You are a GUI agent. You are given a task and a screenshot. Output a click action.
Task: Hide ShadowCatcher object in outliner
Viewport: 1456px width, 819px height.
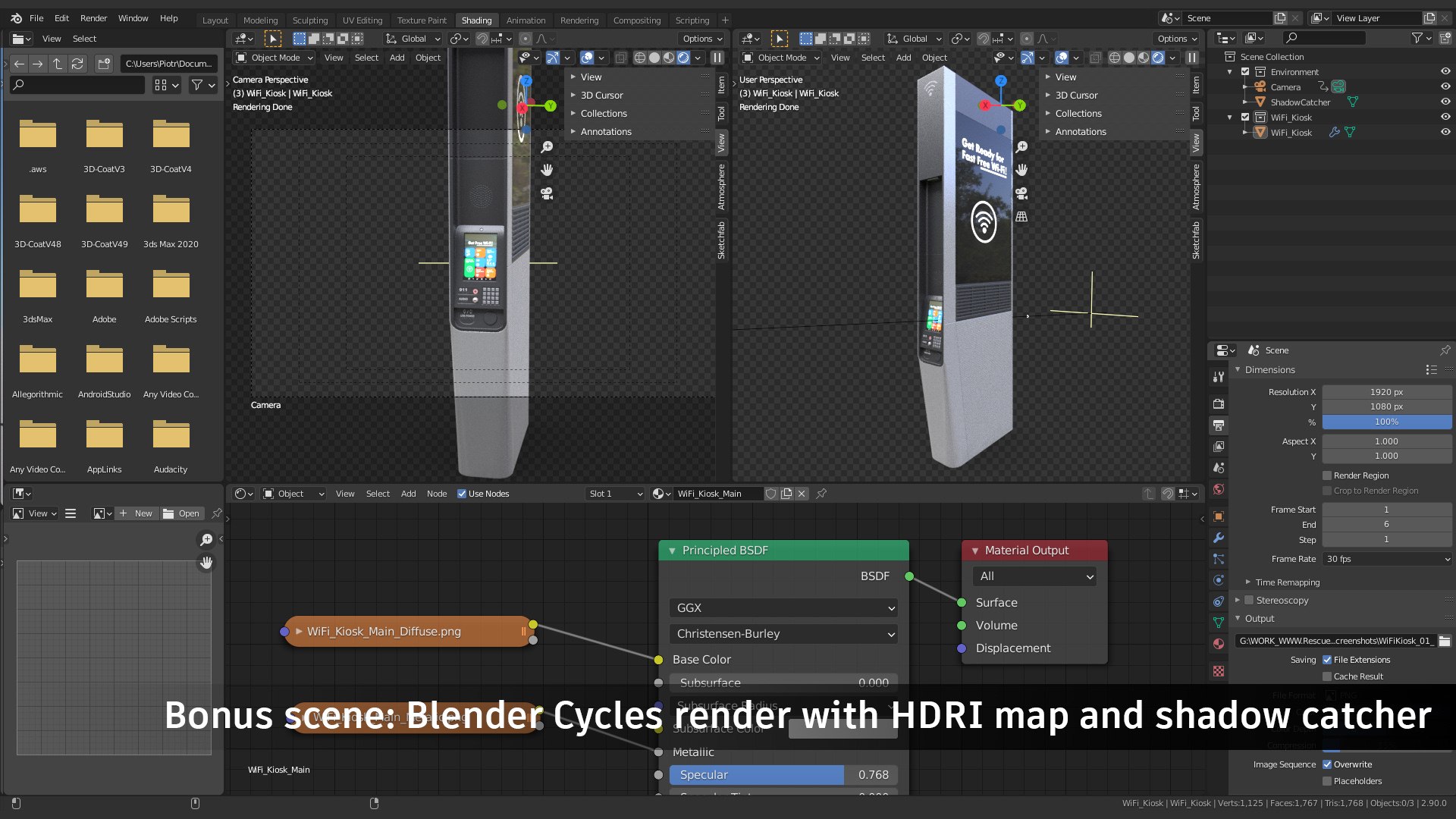1445,102
